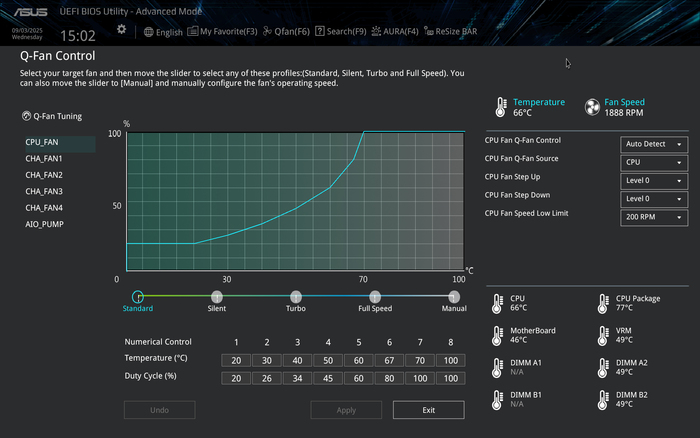
Task: Click the Exit button
Action: pos(428,410)
